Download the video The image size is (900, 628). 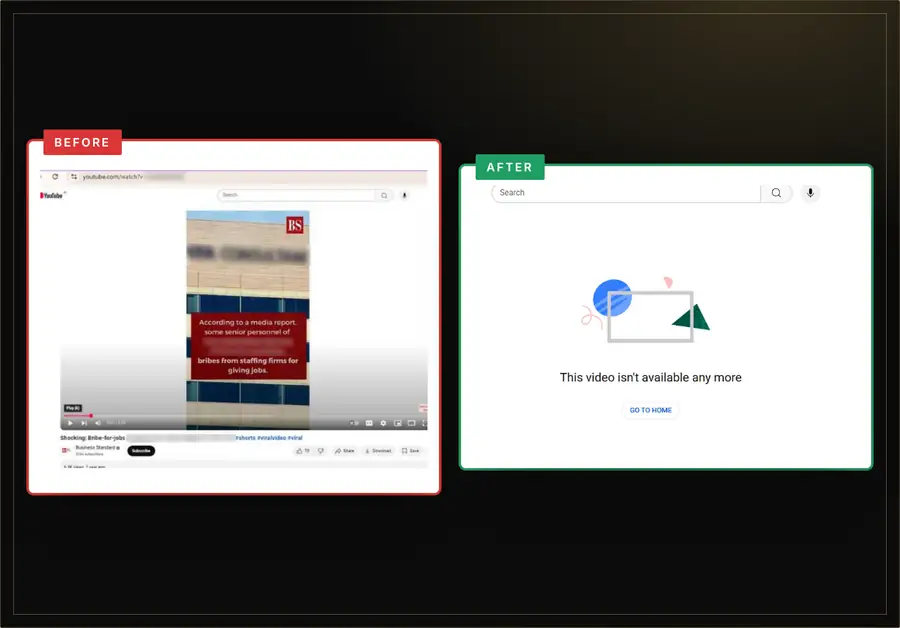coord(378,451)
